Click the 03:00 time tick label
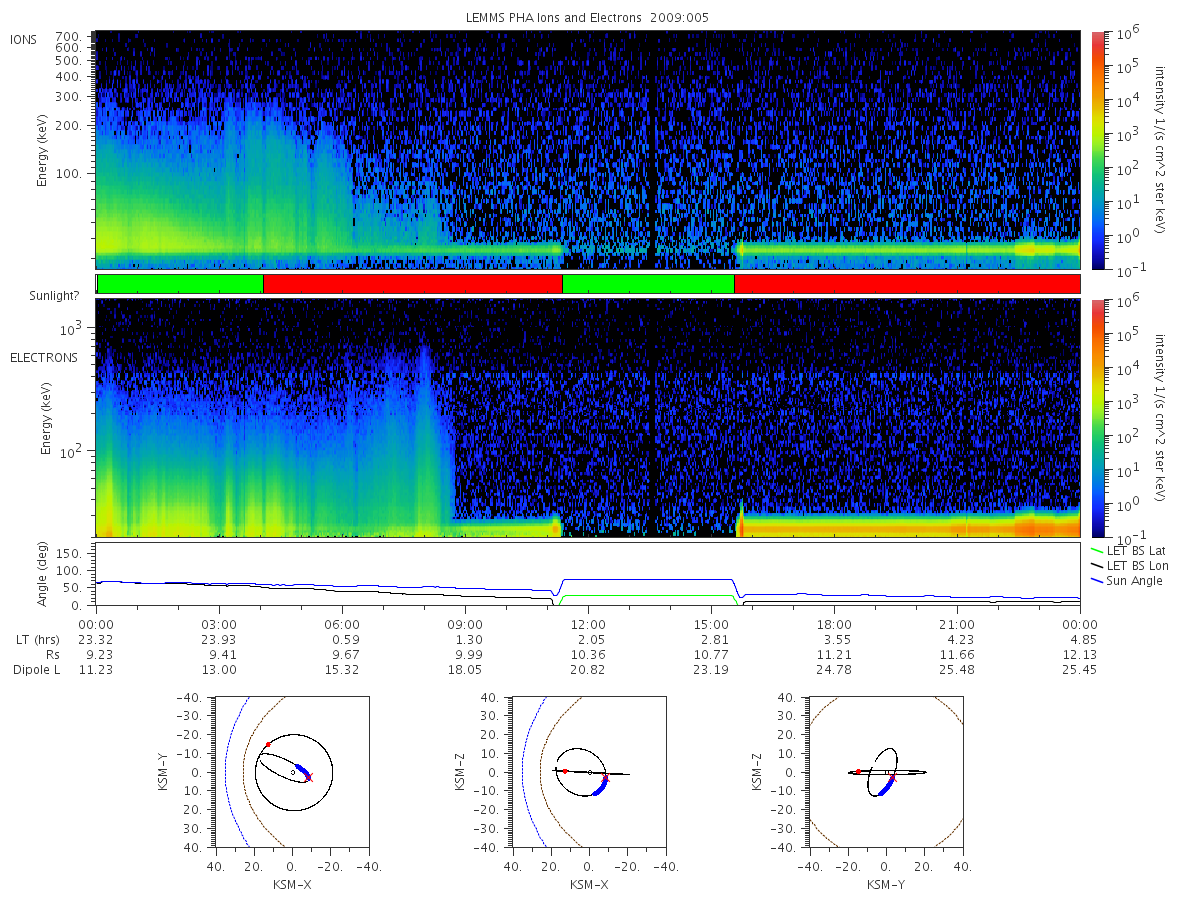This screenshot has width=1200, height=900. click(x=219, y=625)
